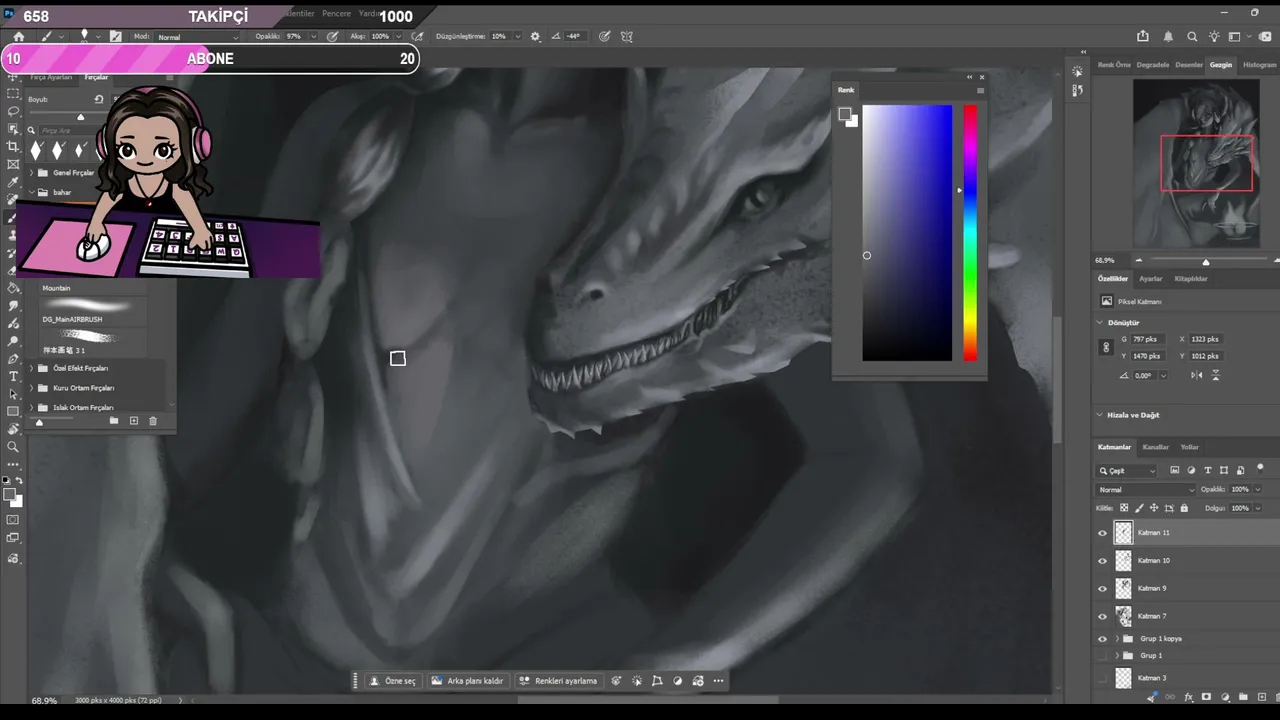Delete brush using trash icon
This screenshot has height=720, width=1280.
coord(153,421)
